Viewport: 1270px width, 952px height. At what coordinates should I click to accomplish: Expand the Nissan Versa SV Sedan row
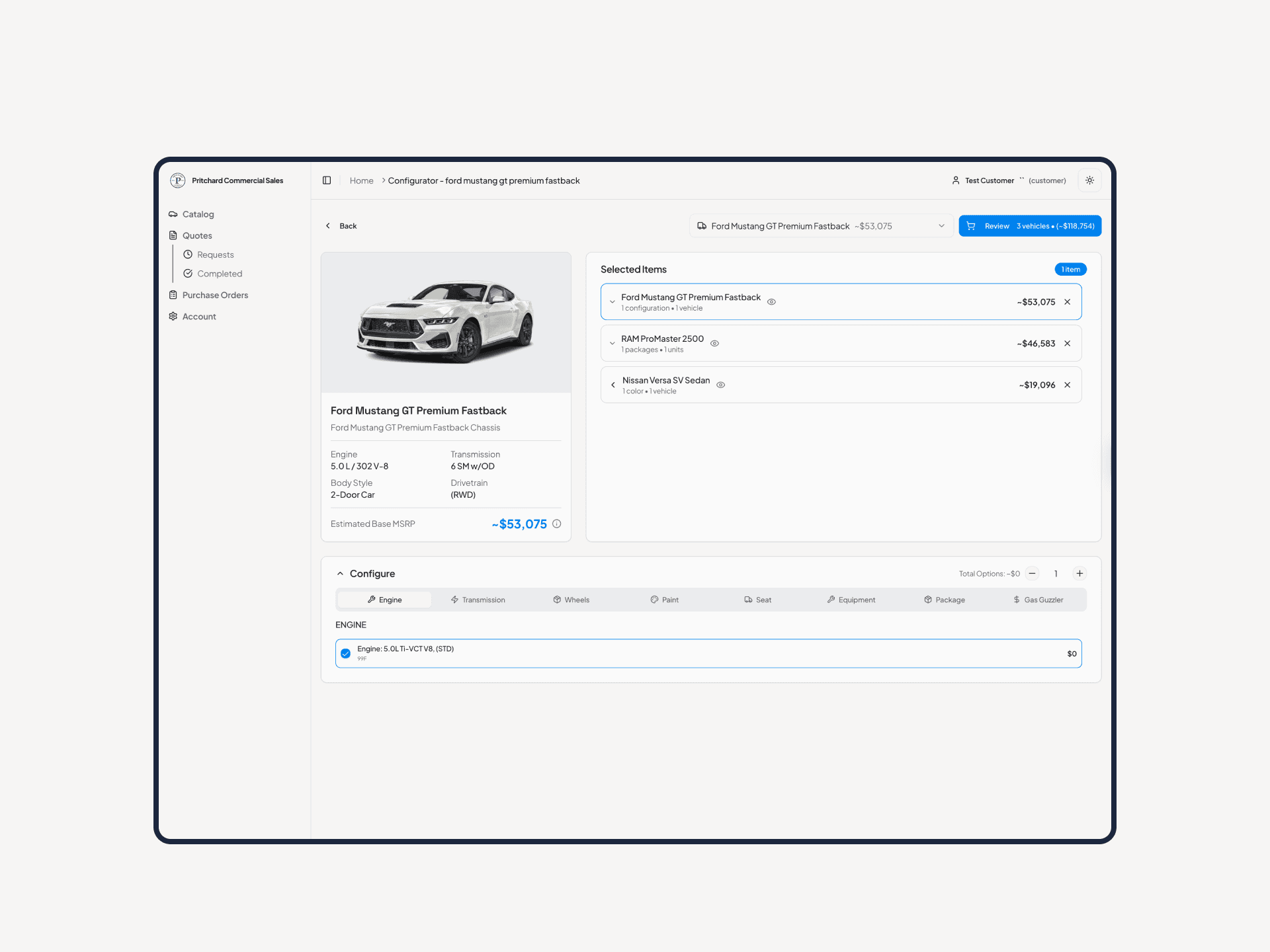pyautogui.click(x=613, y=385)
